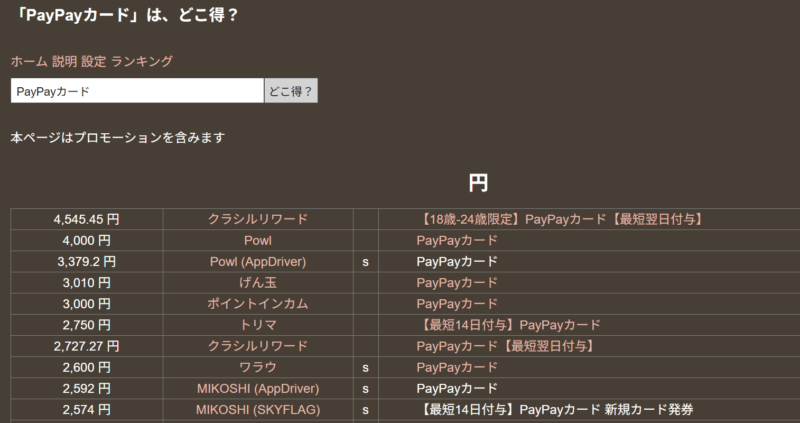Open the ポイントインカム link
The image size is (800, 423).
point(257,304)
